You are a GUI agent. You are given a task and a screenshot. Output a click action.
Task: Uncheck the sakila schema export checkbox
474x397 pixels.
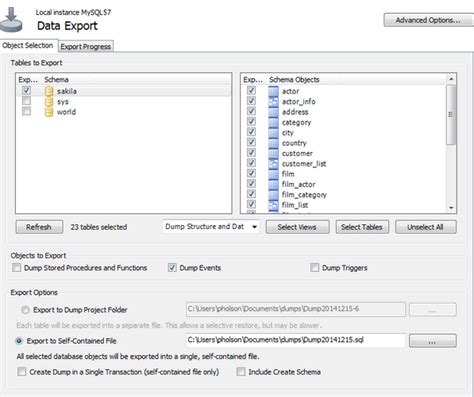(x=26, y=90)
